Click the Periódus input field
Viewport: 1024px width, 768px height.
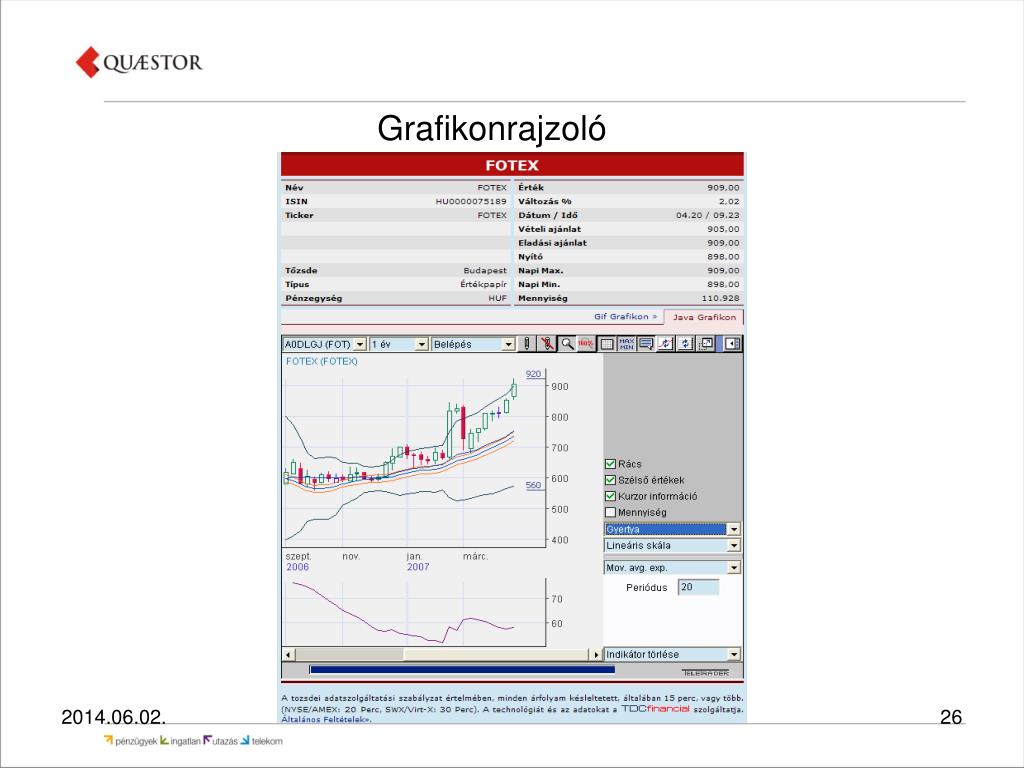tap(698, 587)
